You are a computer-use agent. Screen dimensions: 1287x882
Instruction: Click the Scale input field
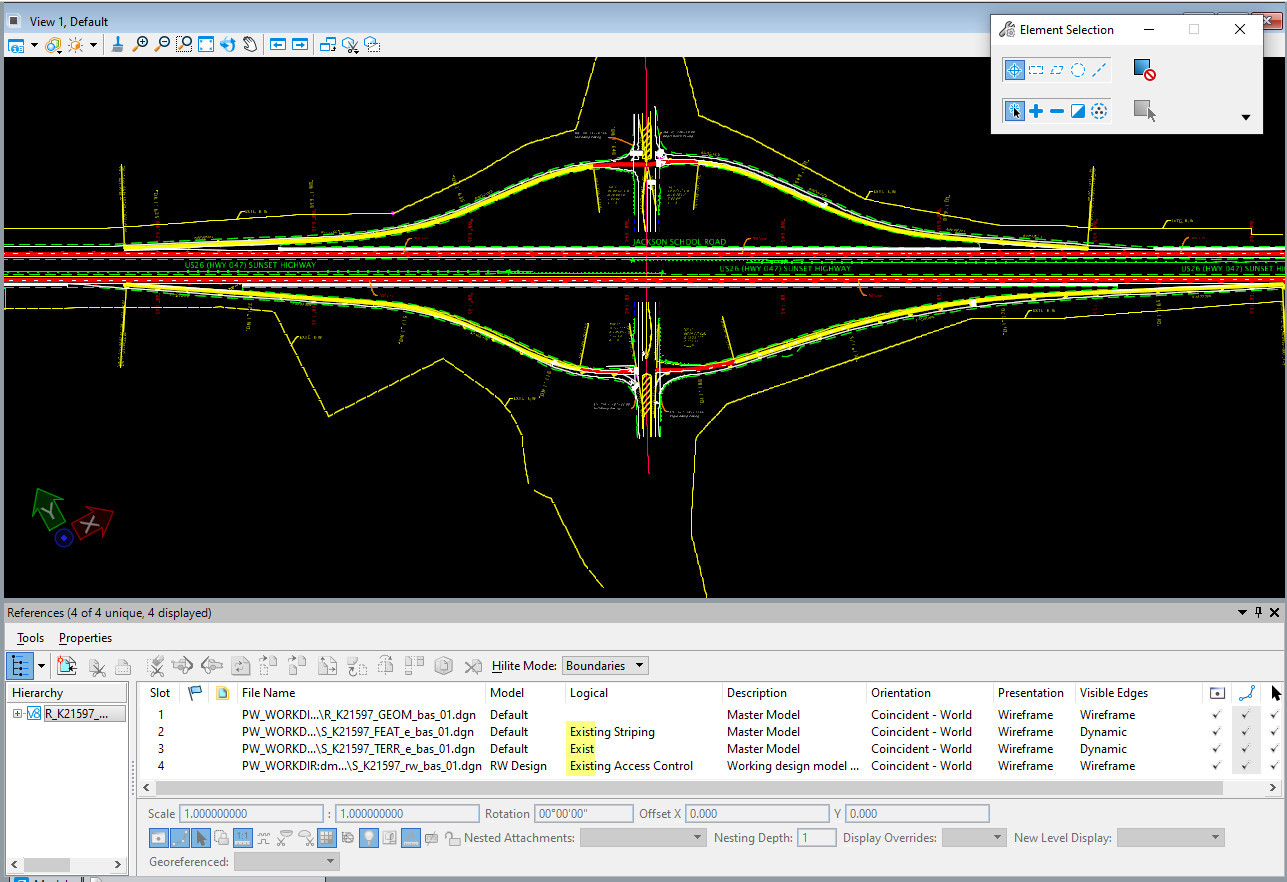[251, 814]
